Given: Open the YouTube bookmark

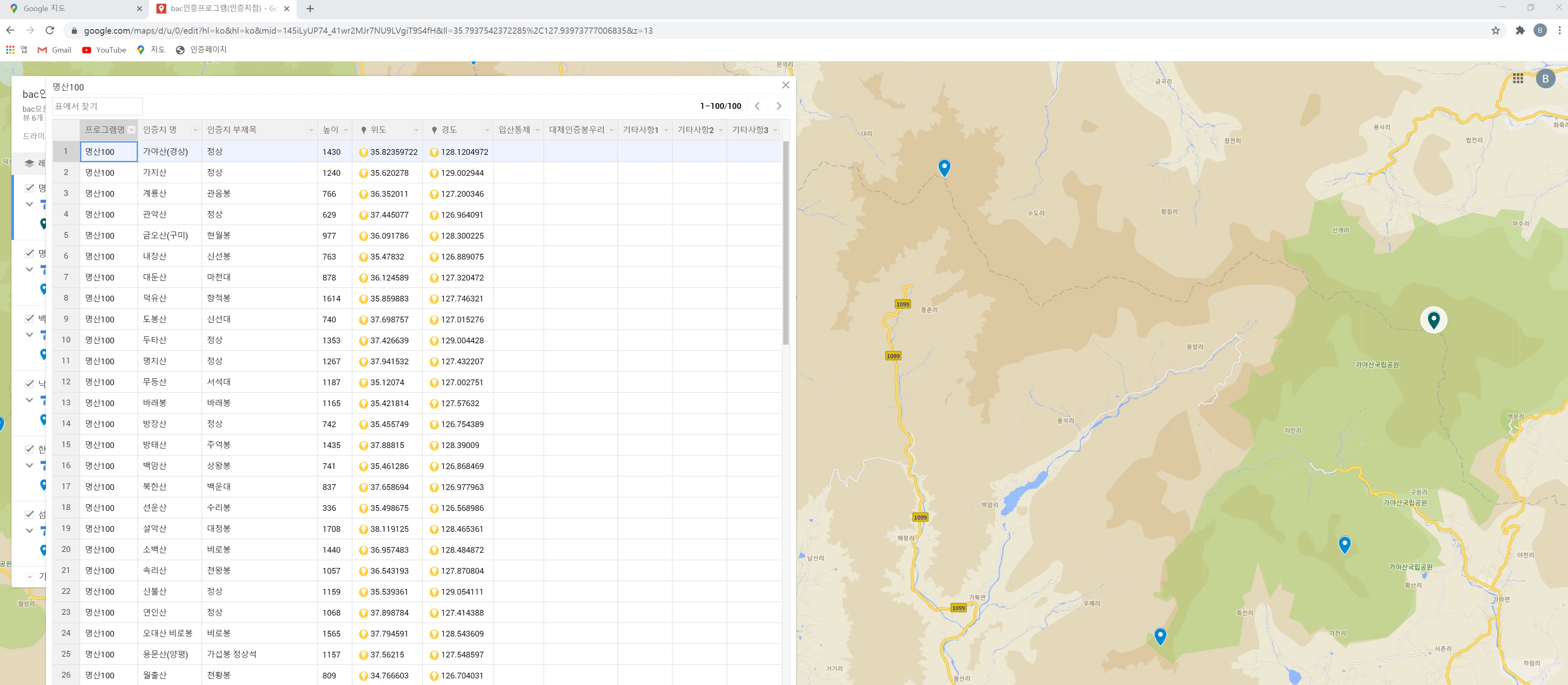Looking at the screenshot, I should pos(104,50).
